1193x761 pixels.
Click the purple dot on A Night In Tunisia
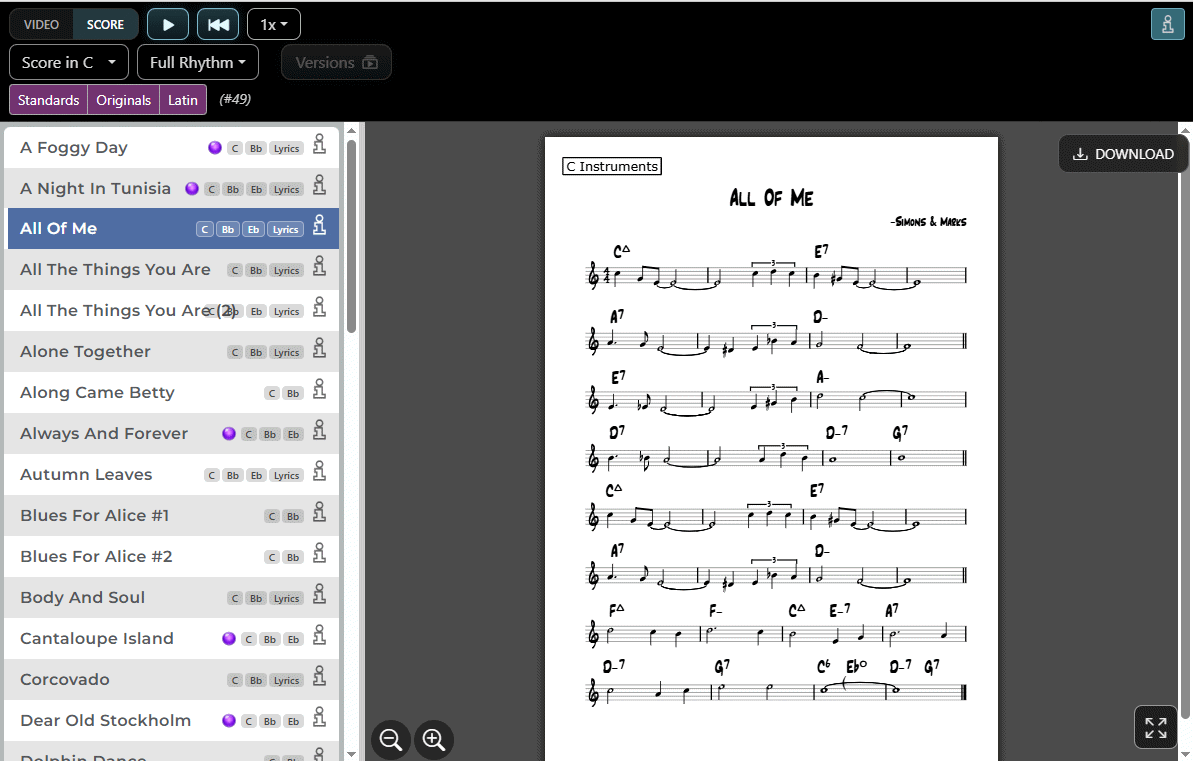pyautogui.click(x=192, y=189)
